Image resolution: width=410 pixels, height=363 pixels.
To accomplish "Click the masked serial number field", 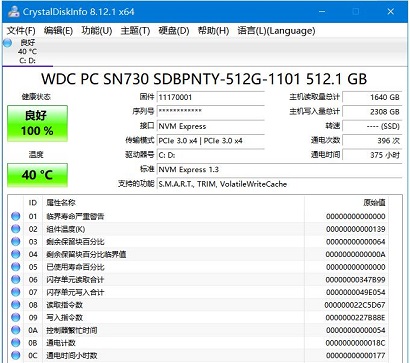I will (211, 112).
